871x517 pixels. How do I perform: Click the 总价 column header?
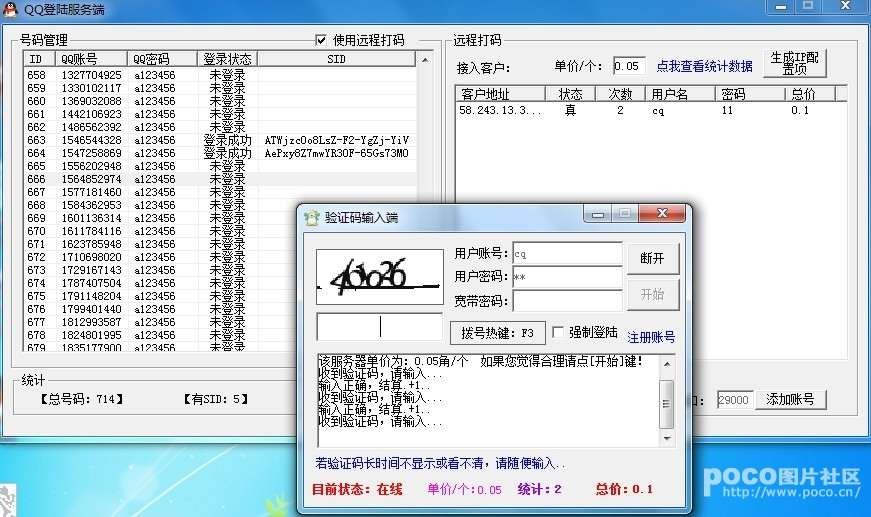[x=809, y=94]
